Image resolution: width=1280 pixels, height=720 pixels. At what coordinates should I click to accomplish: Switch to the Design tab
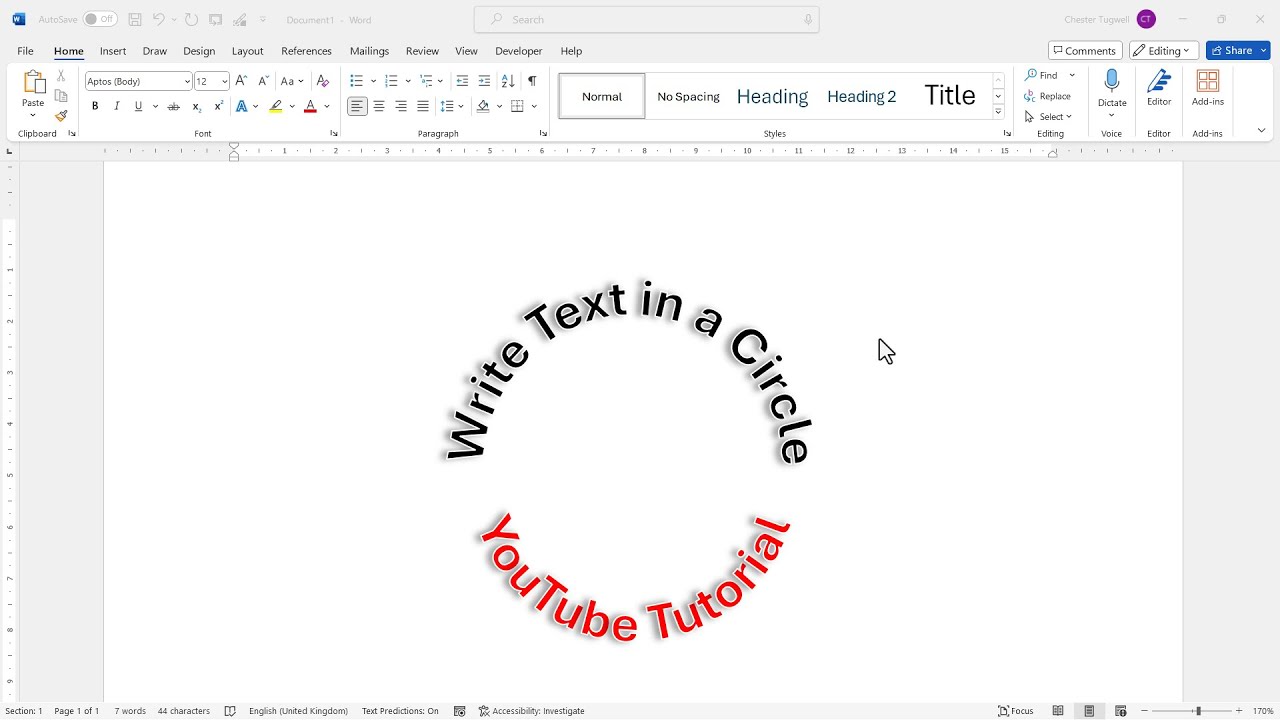199,51
